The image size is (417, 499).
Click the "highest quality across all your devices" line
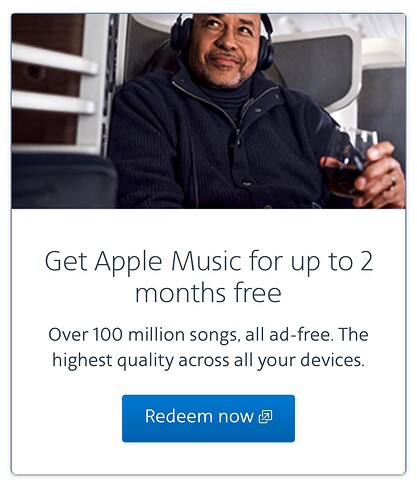pyautogui.click(x=208, y=361)
